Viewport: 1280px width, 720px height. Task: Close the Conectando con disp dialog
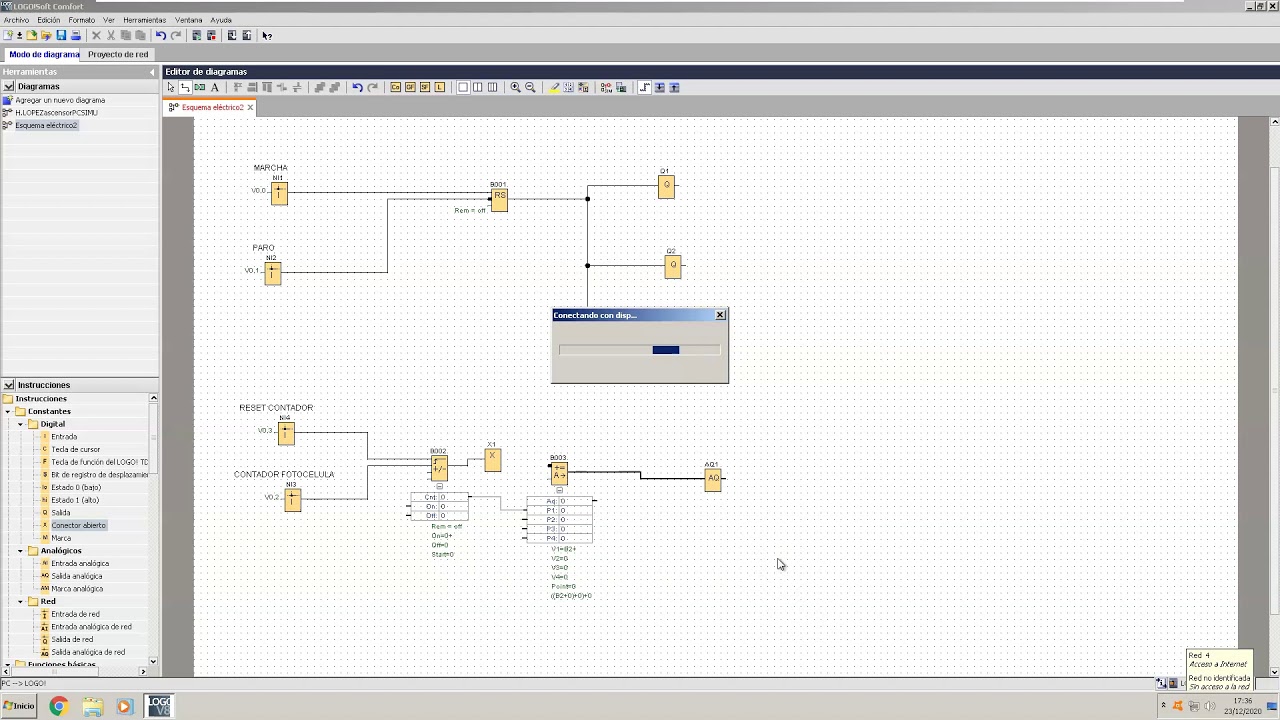720,315
